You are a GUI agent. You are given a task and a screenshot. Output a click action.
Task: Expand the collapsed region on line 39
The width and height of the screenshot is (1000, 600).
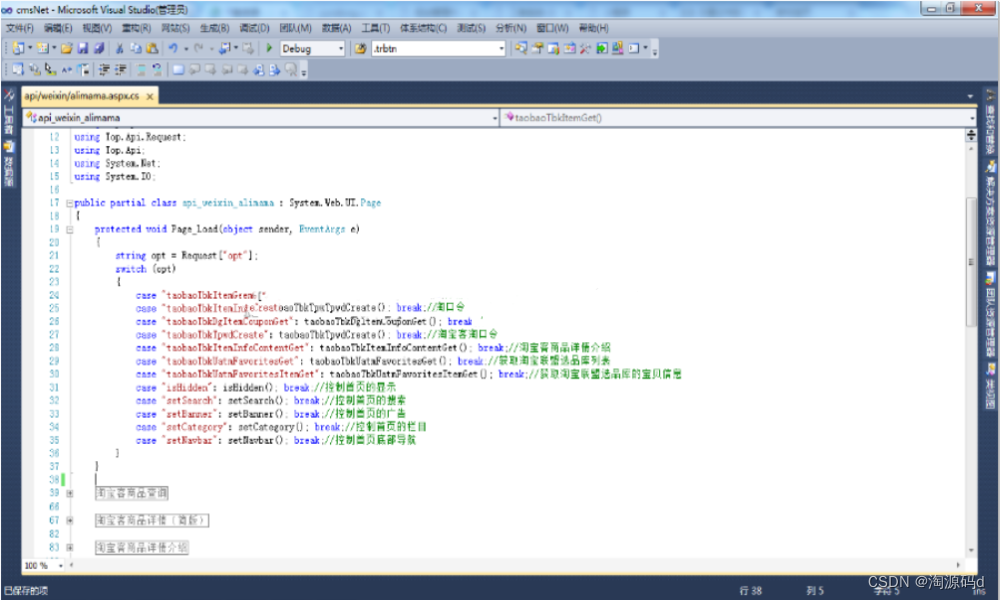pyautogui.click(x=69, y=493)
